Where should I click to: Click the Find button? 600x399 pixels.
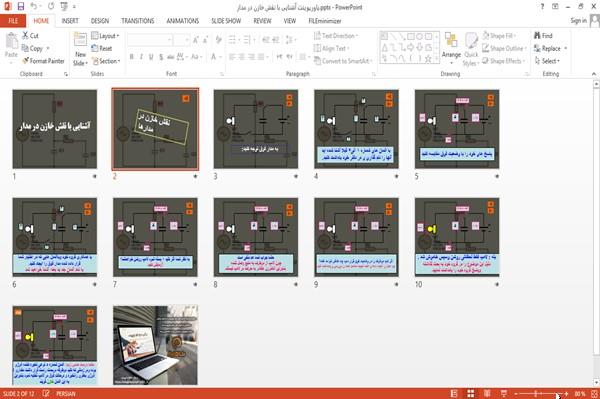pos(543,36)
